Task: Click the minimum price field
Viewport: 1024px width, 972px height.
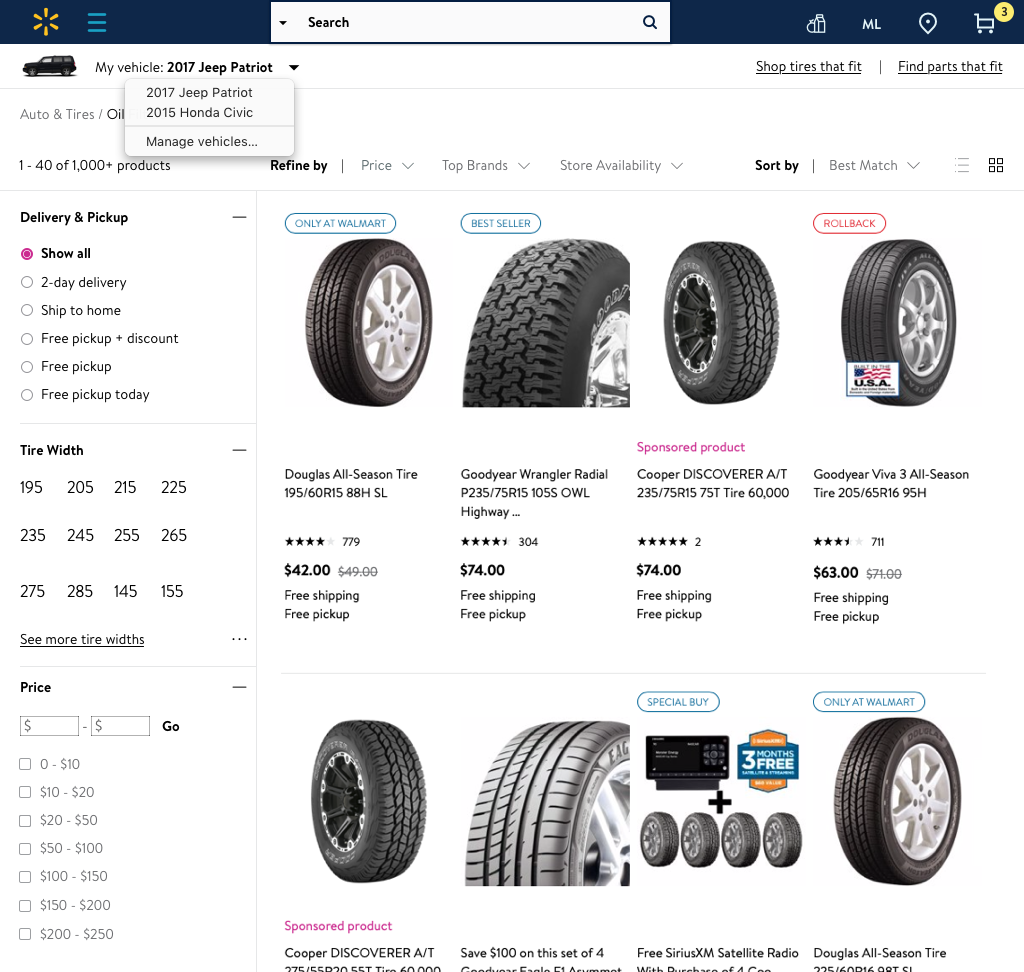Action: [x=50, y=726]
